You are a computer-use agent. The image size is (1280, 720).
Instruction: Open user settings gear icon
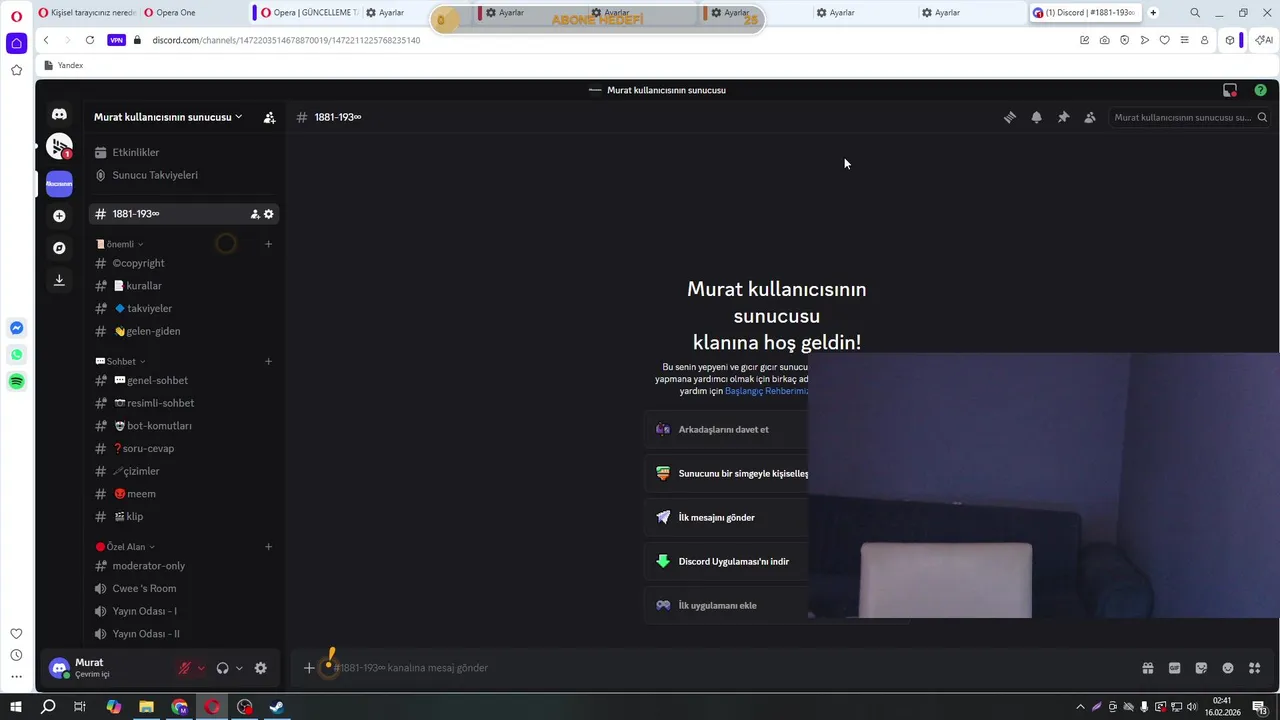point(261,668)
